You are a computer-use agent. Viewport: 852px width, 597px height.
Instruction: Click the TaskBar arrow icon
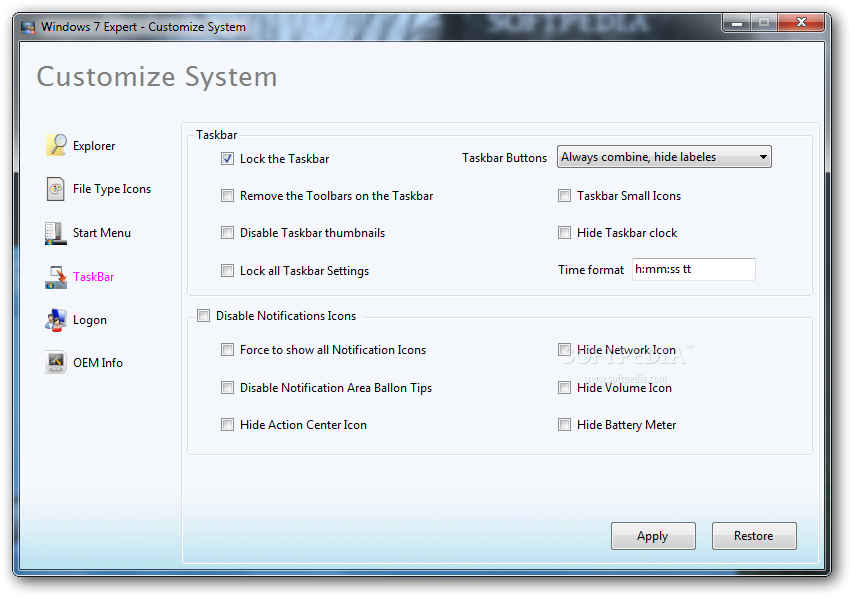pyautogui.click(x=55, y=277)
